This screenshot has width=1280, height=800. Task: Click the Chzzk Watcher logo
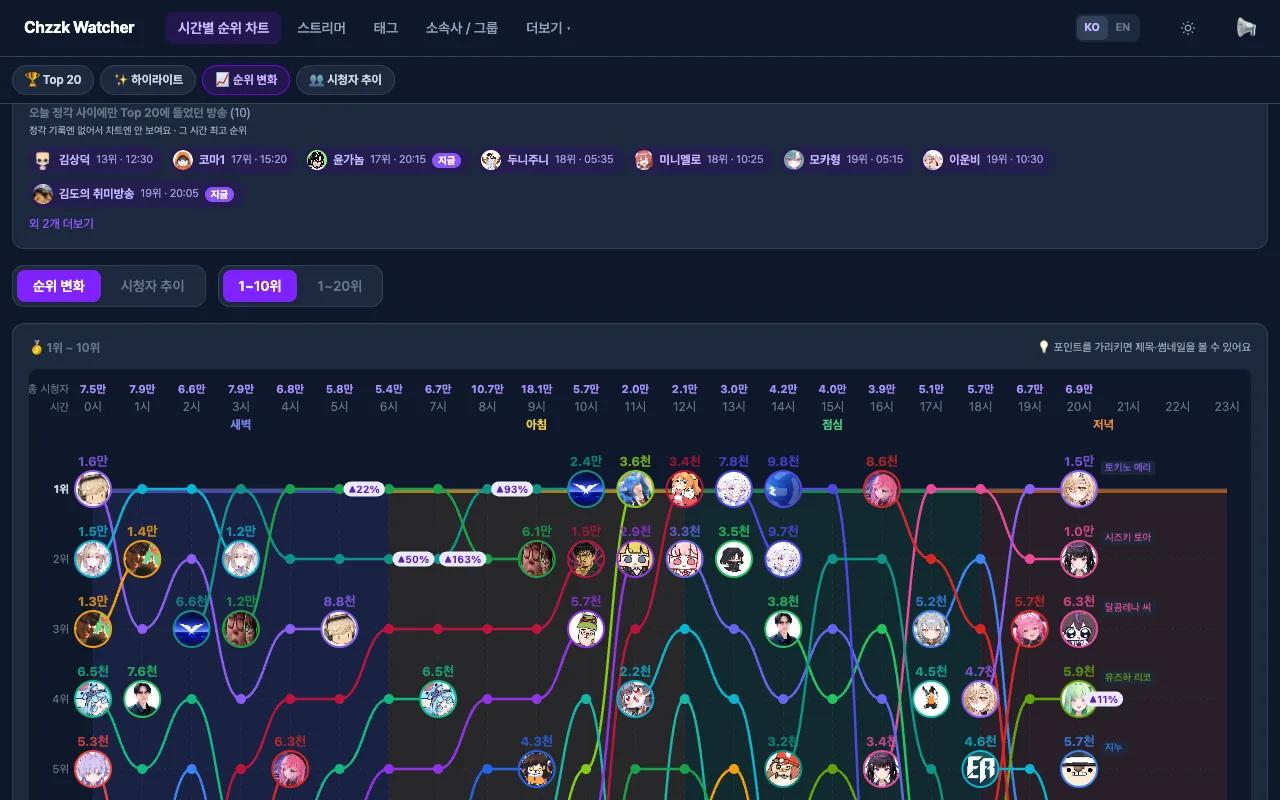pyautogui.click(x=79, y=28)
